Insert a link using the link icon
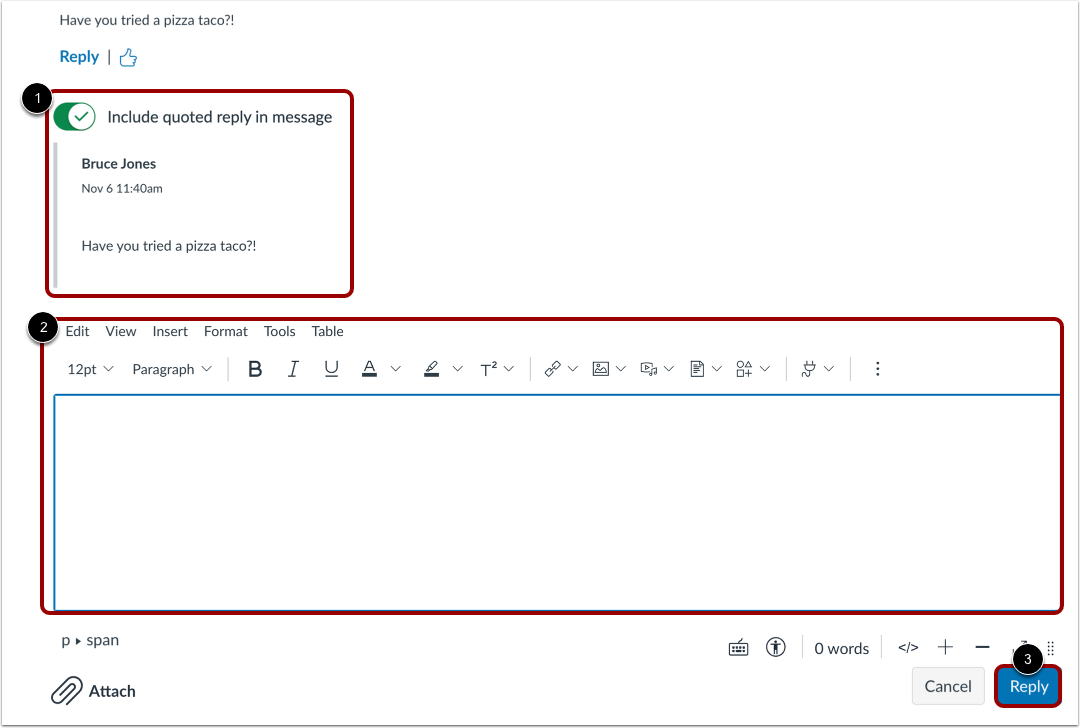The height and width of the screenshot is (728, 1080). [553, 368]
